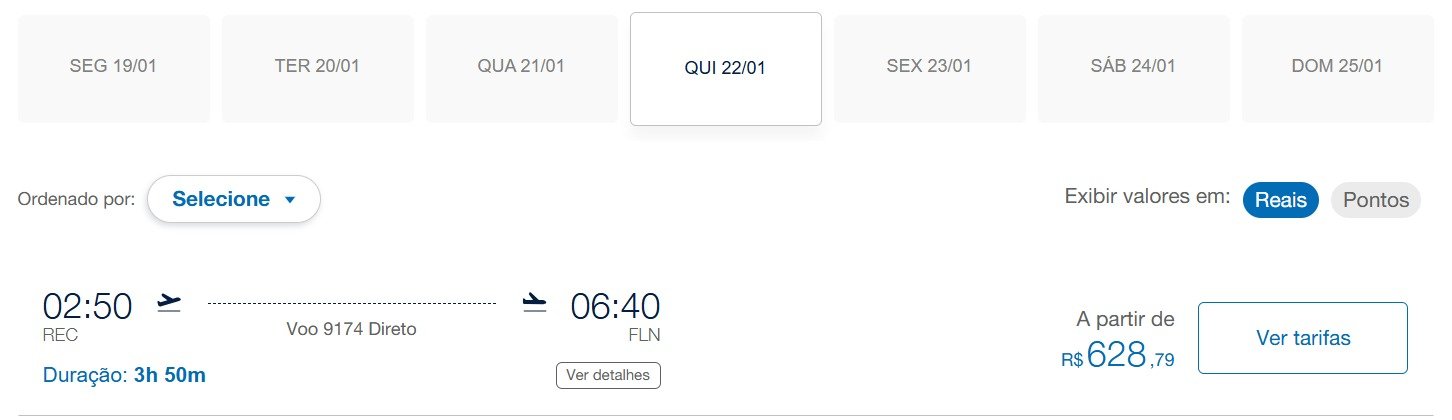Click the Voo 9174 Direto label

coord(351,329)
